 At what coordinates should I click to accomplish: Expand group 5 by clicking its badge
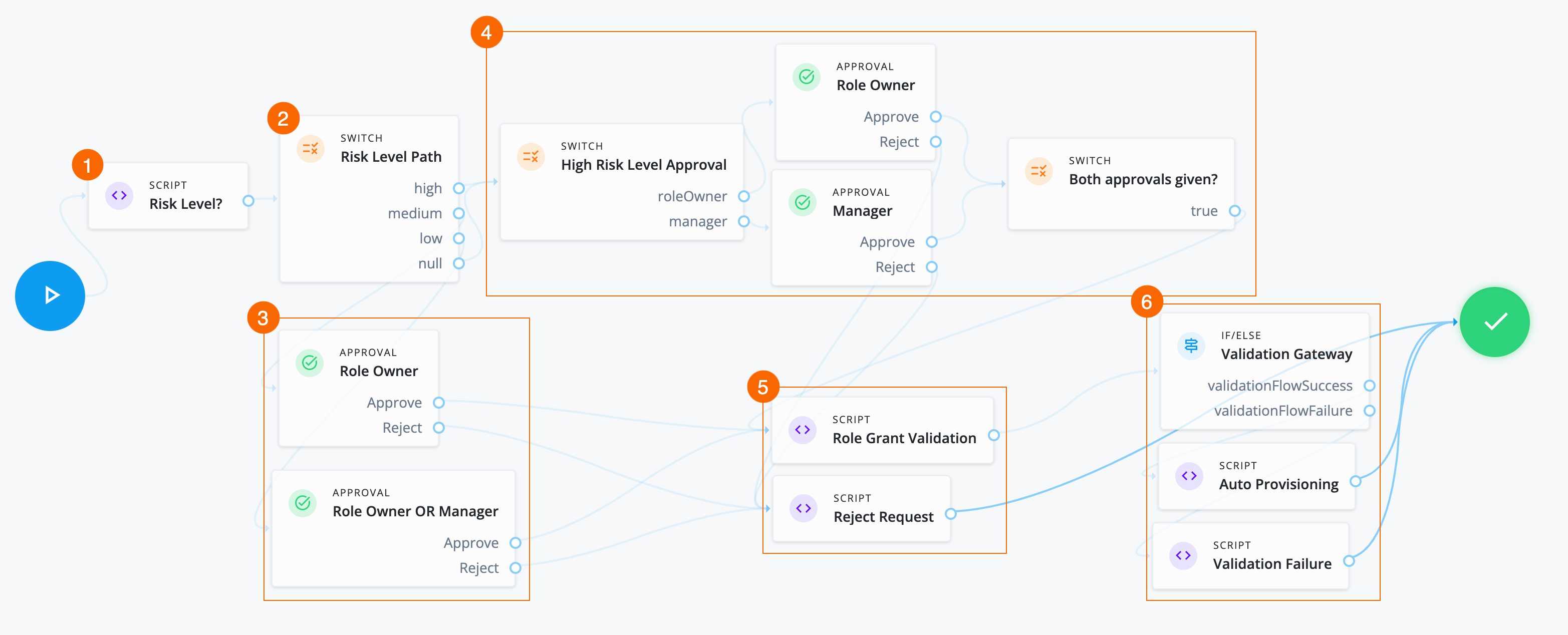pyautogui.click(x=762, y=386)
